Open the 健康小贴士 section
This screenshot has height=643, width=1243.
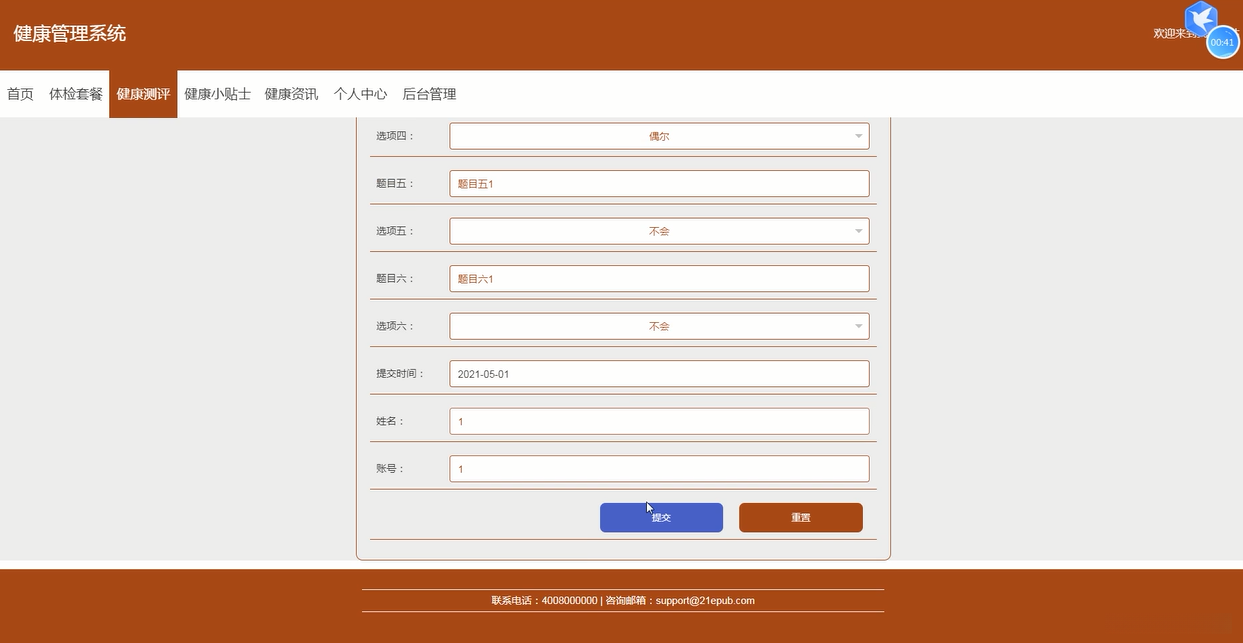pos(216,93)
